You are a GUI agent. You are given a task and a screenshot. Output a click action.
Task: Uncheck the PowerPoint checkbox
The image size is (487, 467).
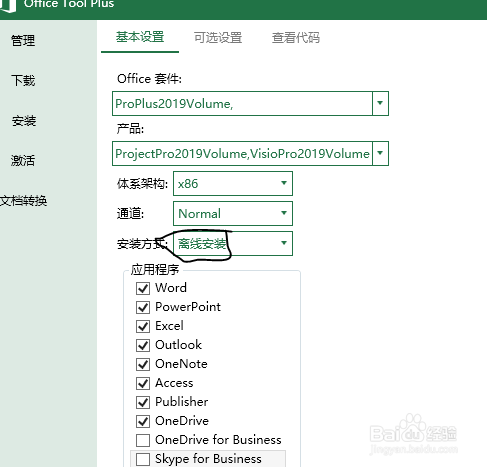click(143, 307)
